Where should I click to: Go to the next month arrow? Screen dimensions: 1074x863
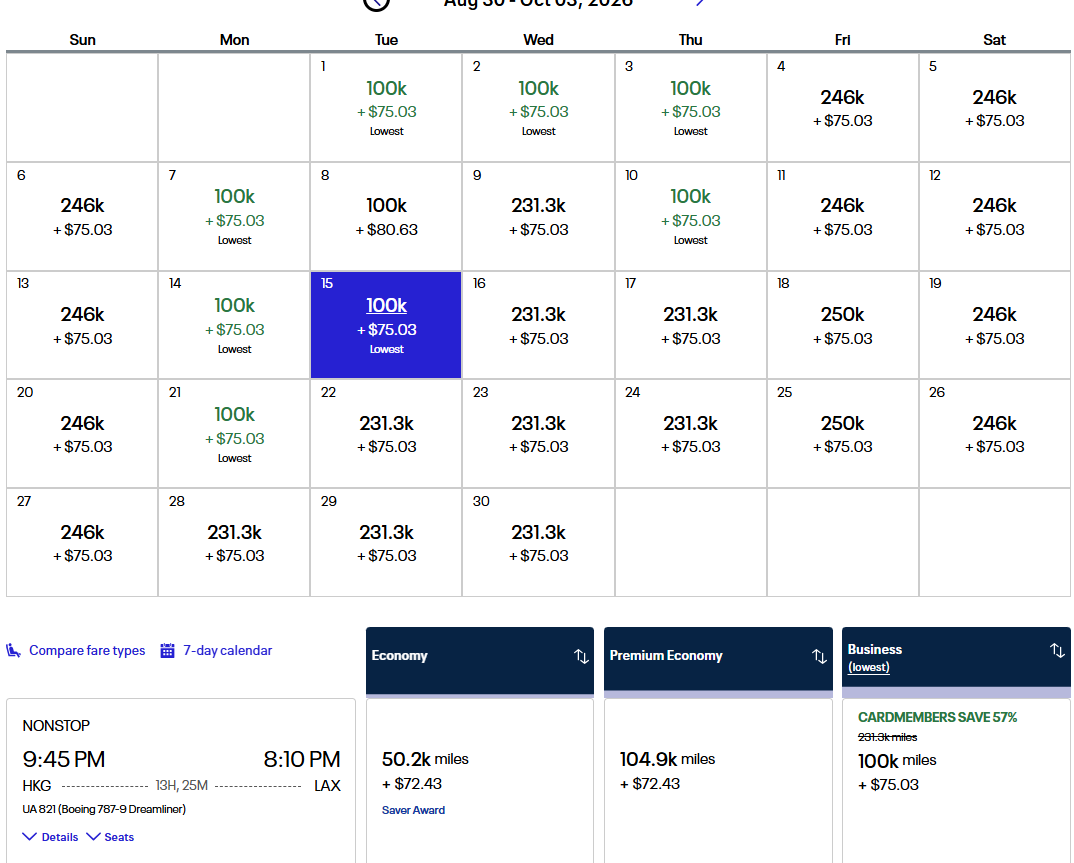point(700,3)
